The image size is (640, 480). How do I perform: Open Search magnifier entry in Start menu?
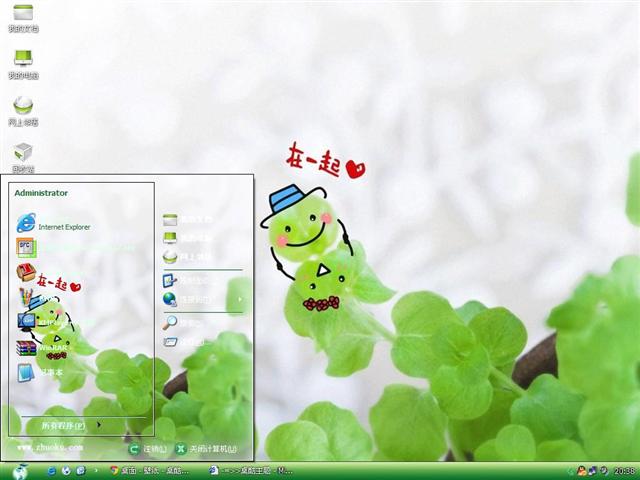coord(182,323)
